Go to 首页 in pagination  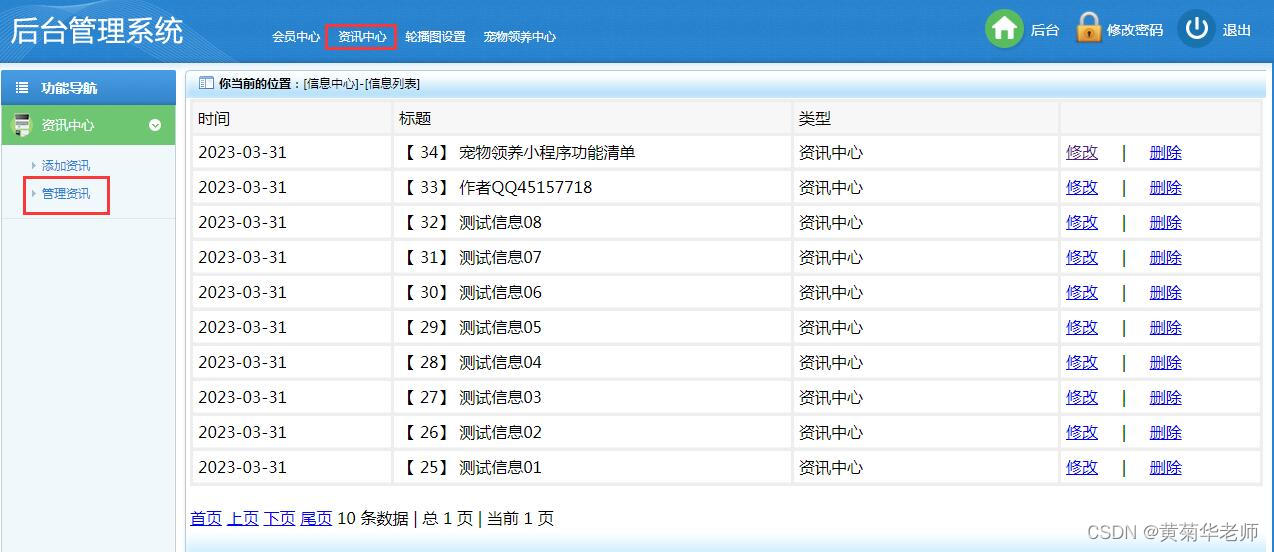(206, 518)
